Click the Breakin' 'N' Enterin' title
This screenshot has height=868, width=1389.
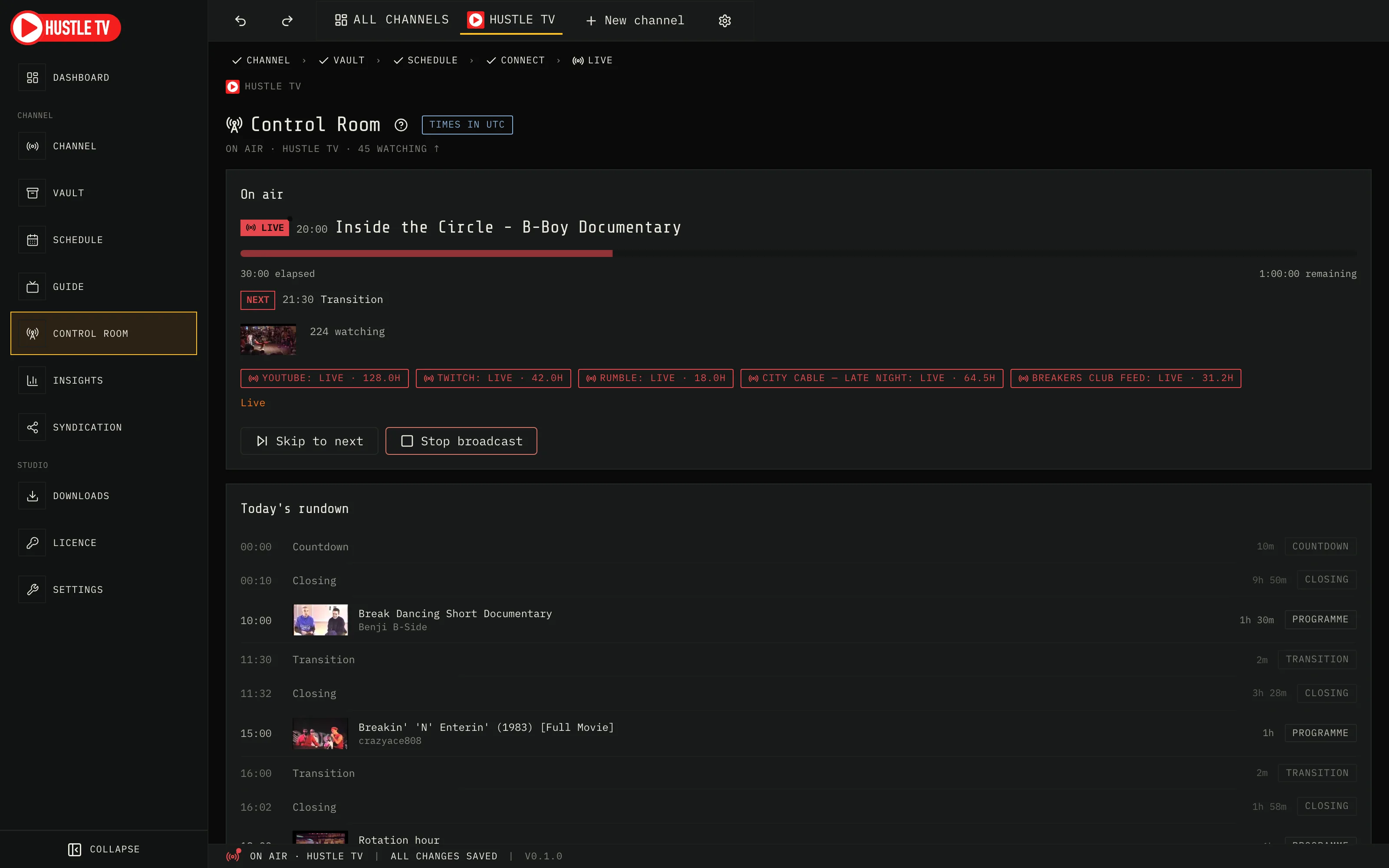click(486, 727)
